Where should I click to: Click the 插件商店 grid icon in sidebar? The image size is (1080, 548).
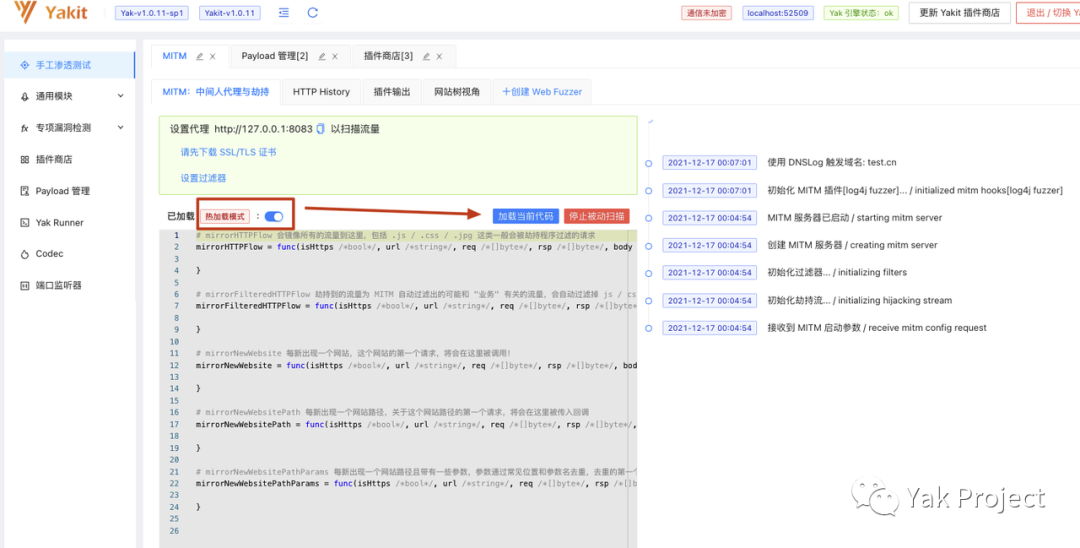click(24, 160)
